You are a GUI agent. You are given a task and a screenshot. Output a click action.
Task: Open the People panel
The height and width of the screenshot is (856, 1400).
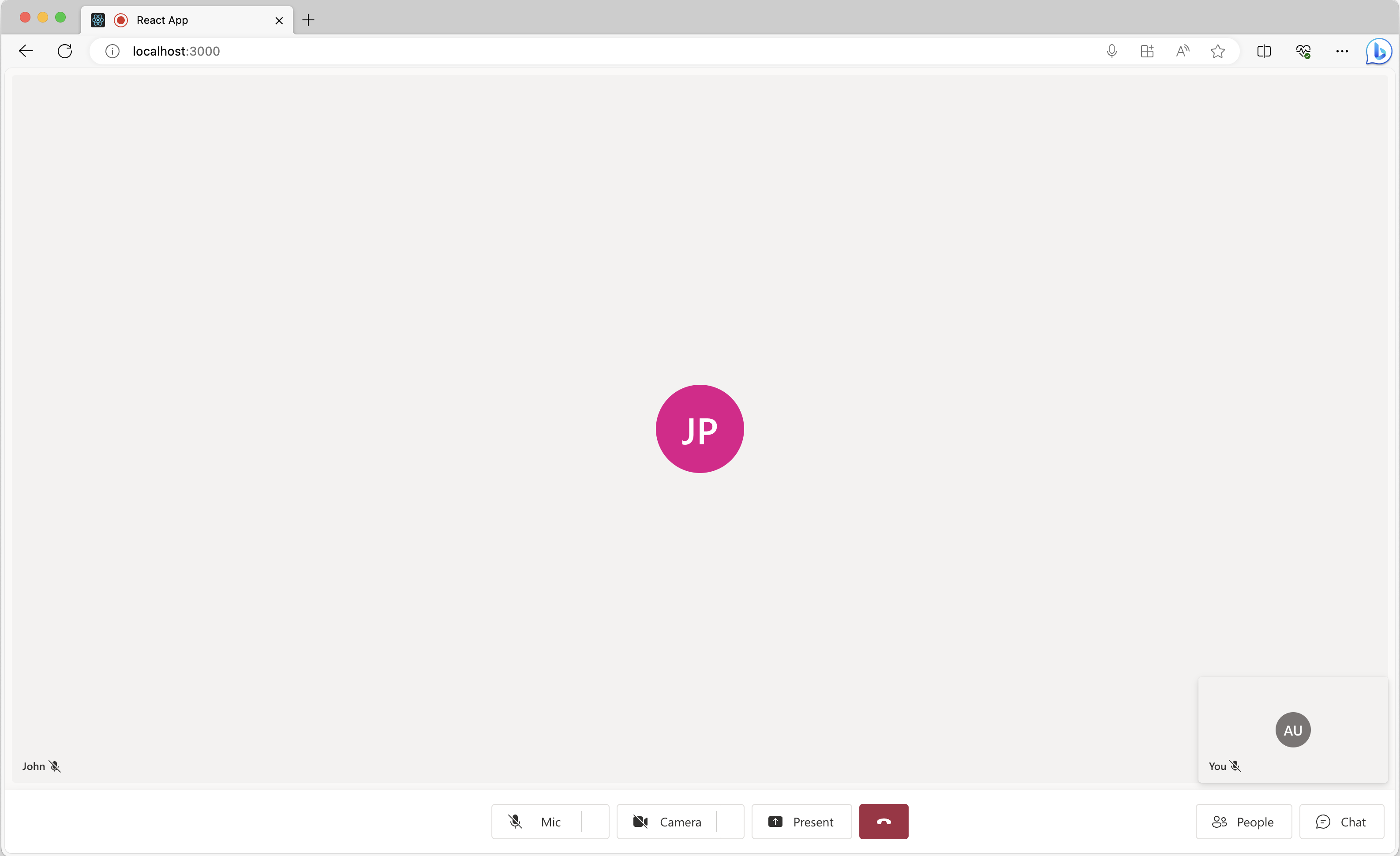tap(1244, 822)
